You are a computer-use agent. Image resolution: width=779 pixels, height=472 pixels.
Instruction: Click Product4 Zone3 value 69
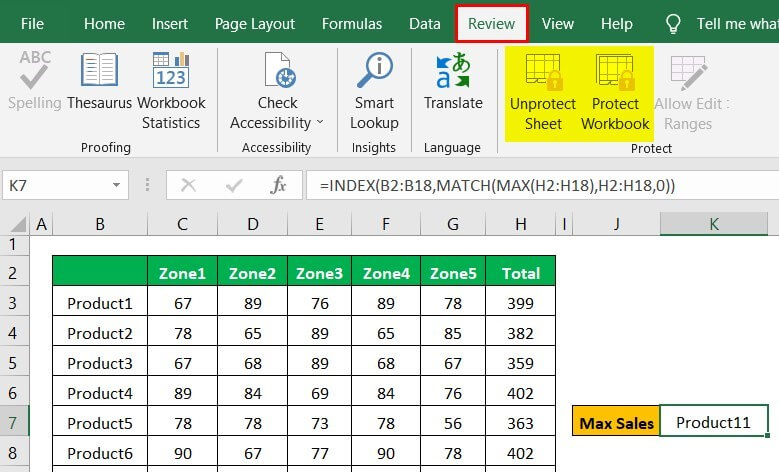[x=319, y=392]
